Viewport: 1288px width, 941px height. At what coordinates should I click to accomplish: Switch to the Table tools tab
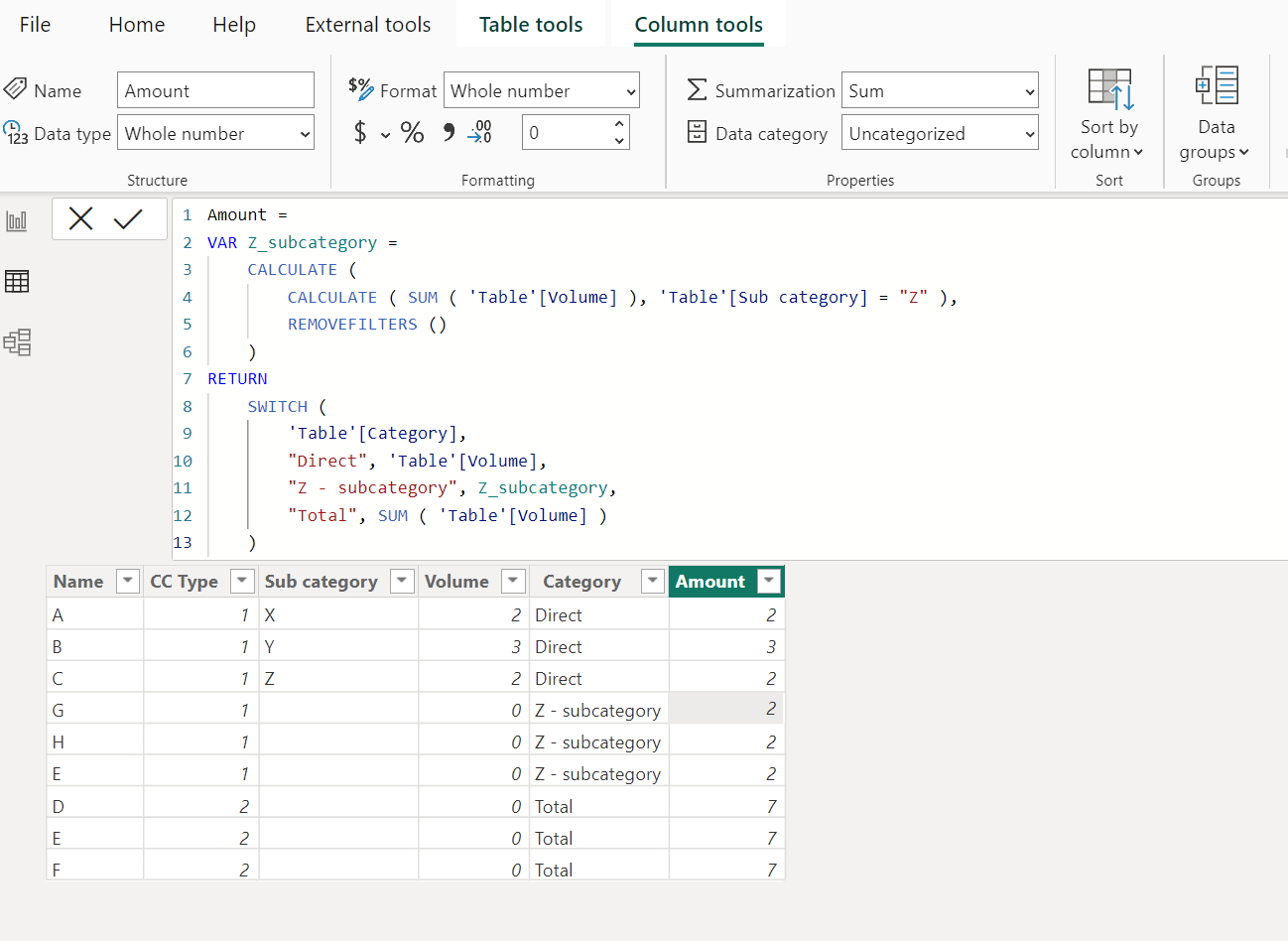531,25
